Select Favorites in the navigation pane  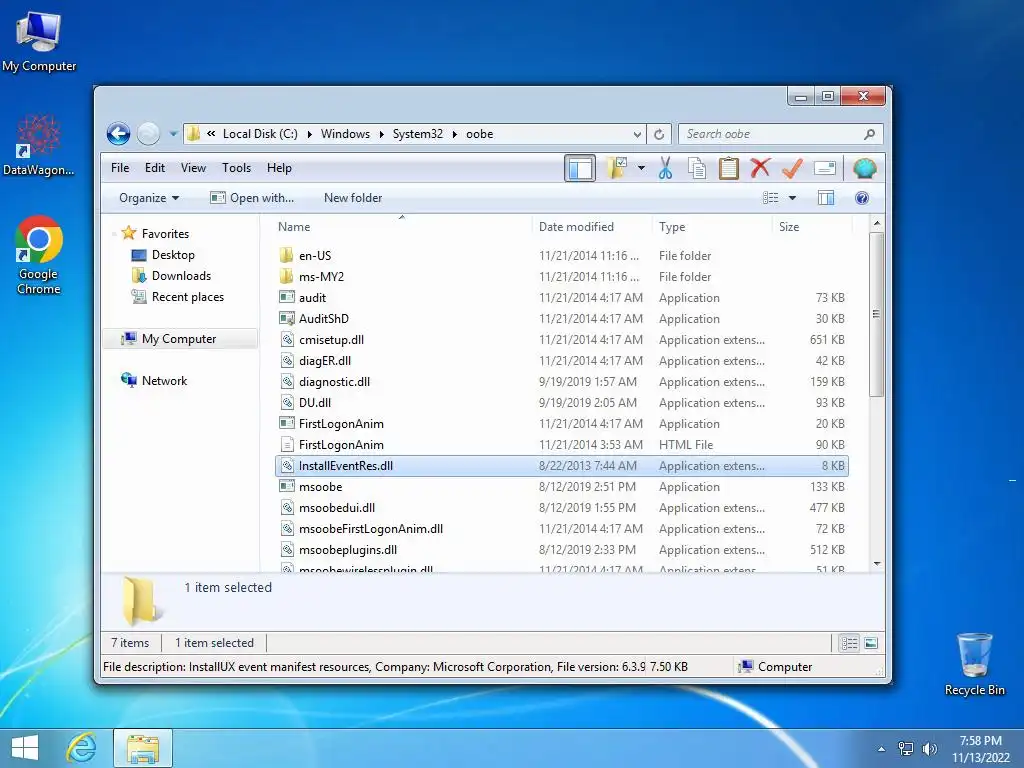click(x=165, y=234)
